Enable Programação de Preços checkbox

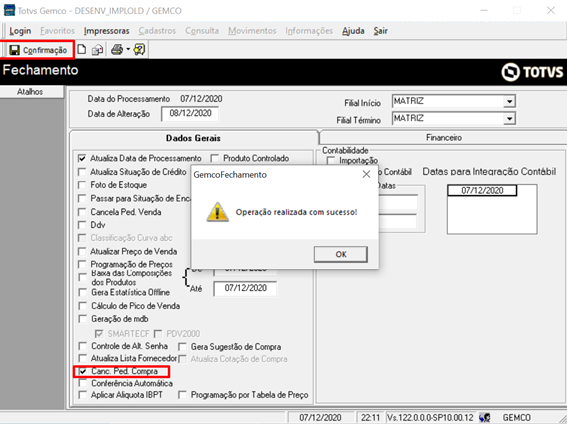pyautogui.click(x=82, y=264)
